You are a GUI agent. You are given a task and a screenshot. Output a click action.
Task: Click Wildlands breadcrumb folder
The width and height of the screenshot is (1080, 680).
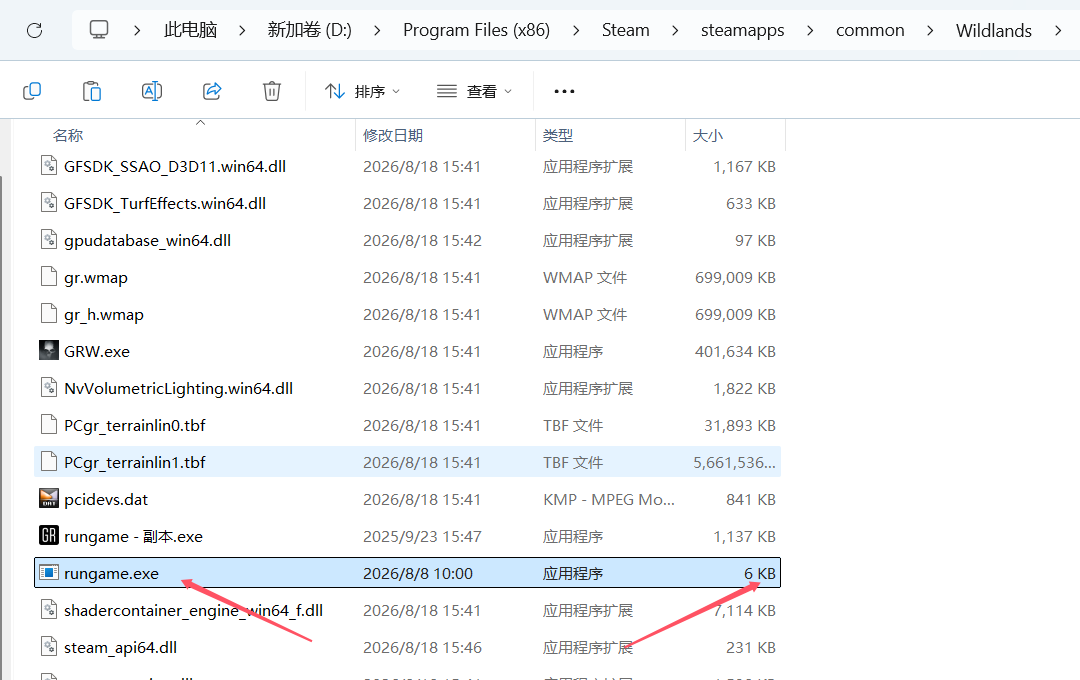pos(994,30)
